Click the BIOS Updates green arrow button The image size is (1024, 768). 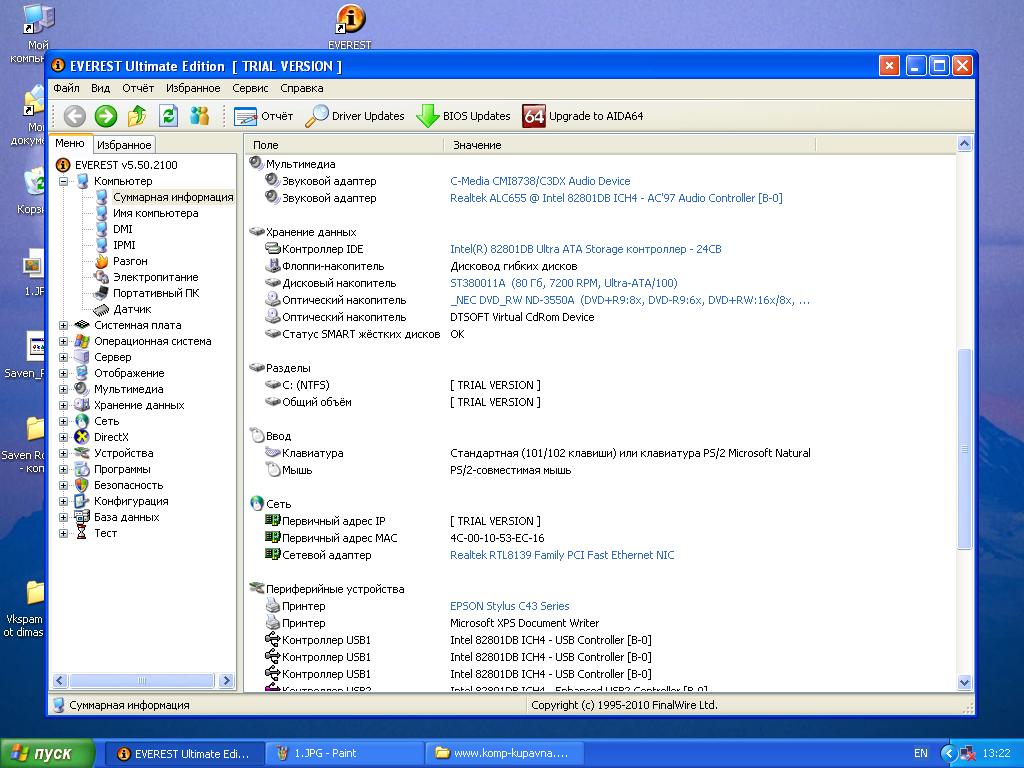(464, 116)
